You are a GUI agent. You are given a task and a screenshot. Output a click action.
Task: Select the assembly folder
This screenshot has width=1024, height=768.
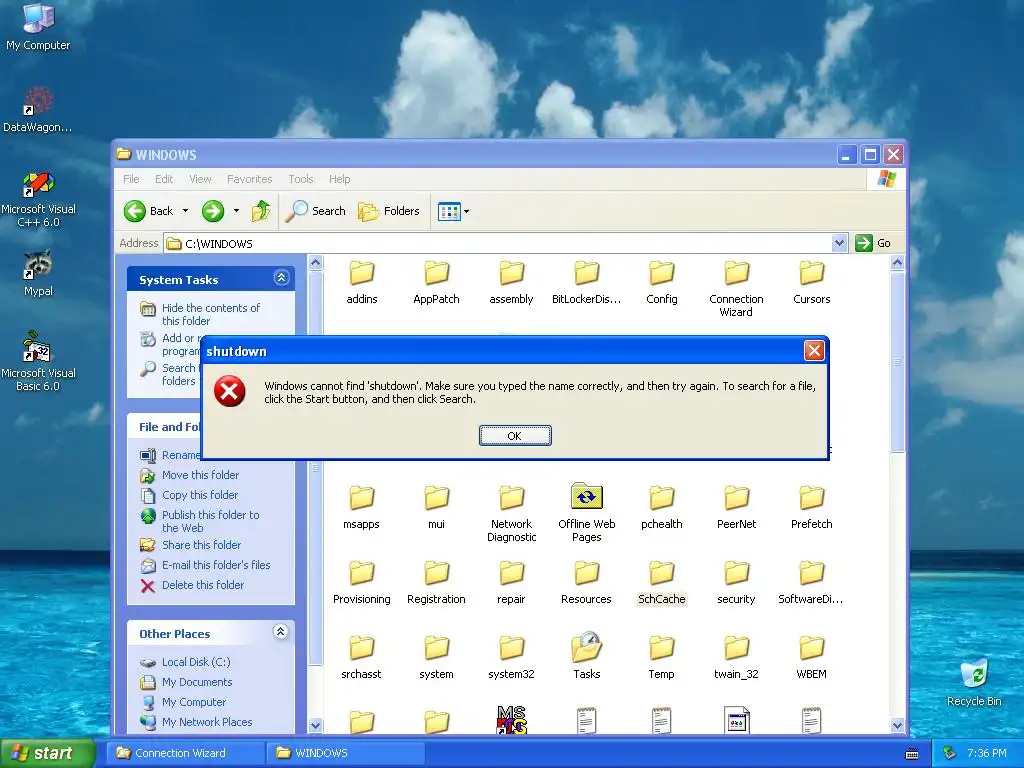(511, 283)
